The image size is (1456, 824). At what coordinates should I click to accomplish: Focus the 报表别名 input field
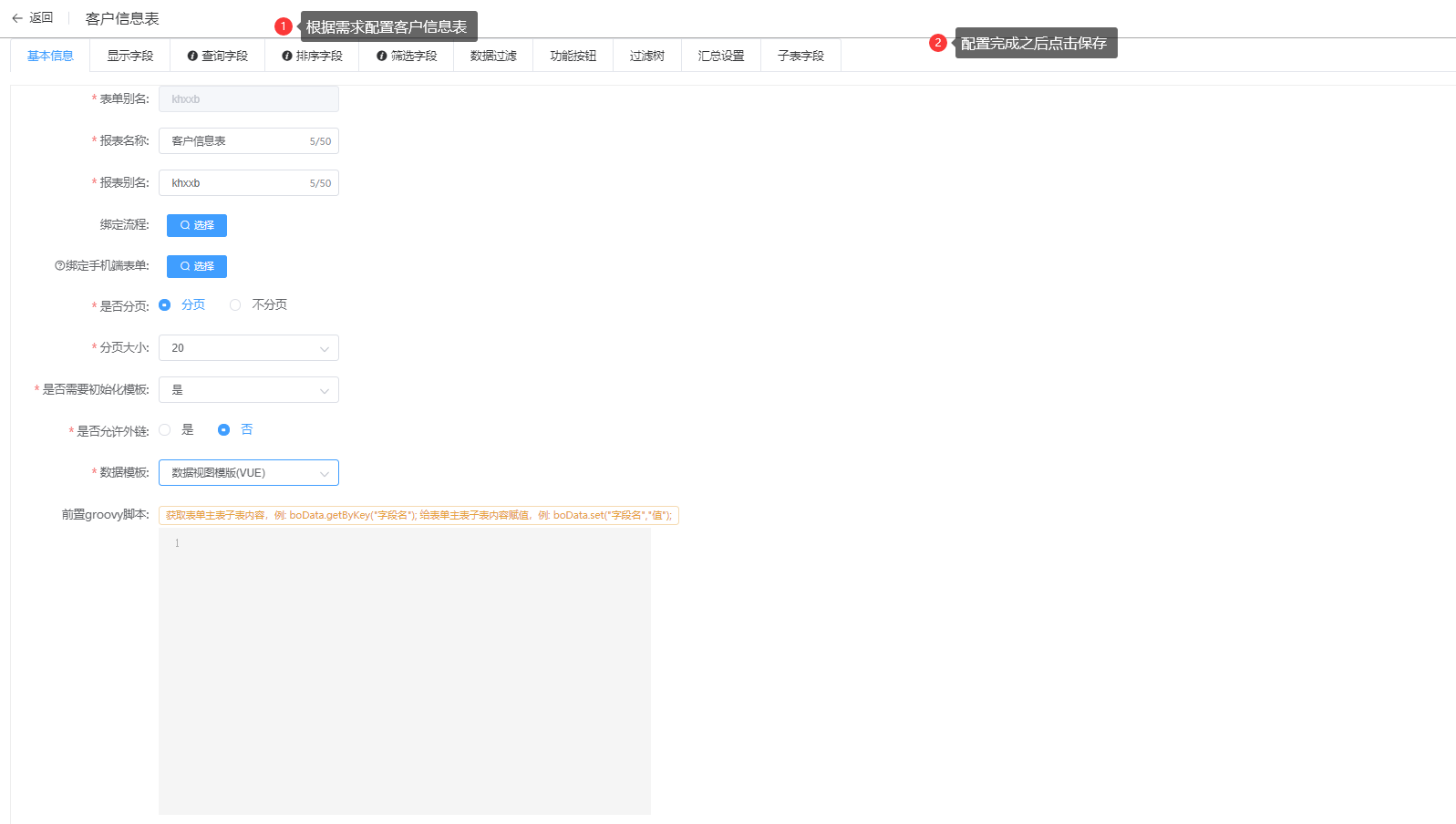point(249,183)
